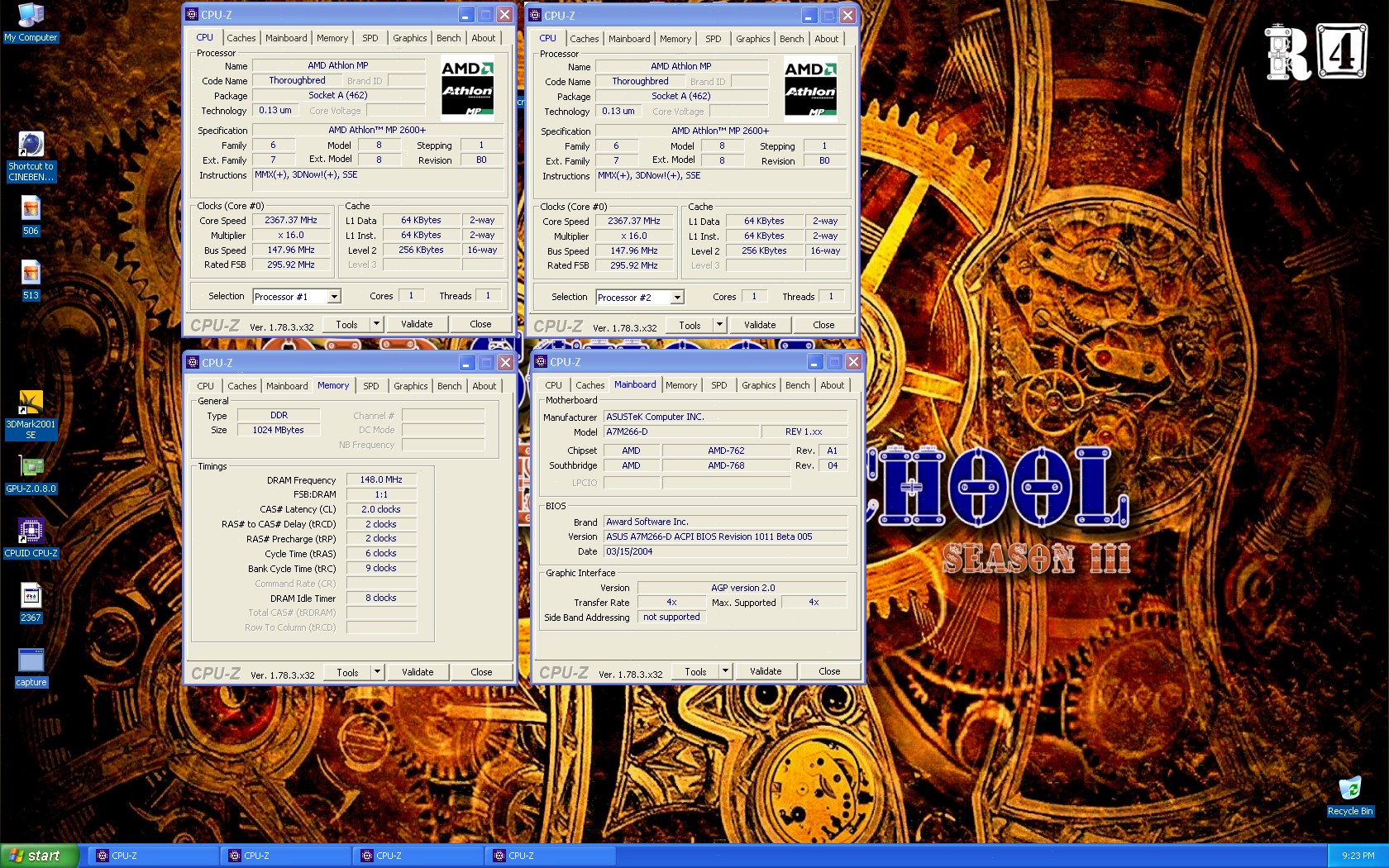Screen dimensions: 1389x868
Task: Open the Processor #1 selection dropdown
Action: click(334, 297)
